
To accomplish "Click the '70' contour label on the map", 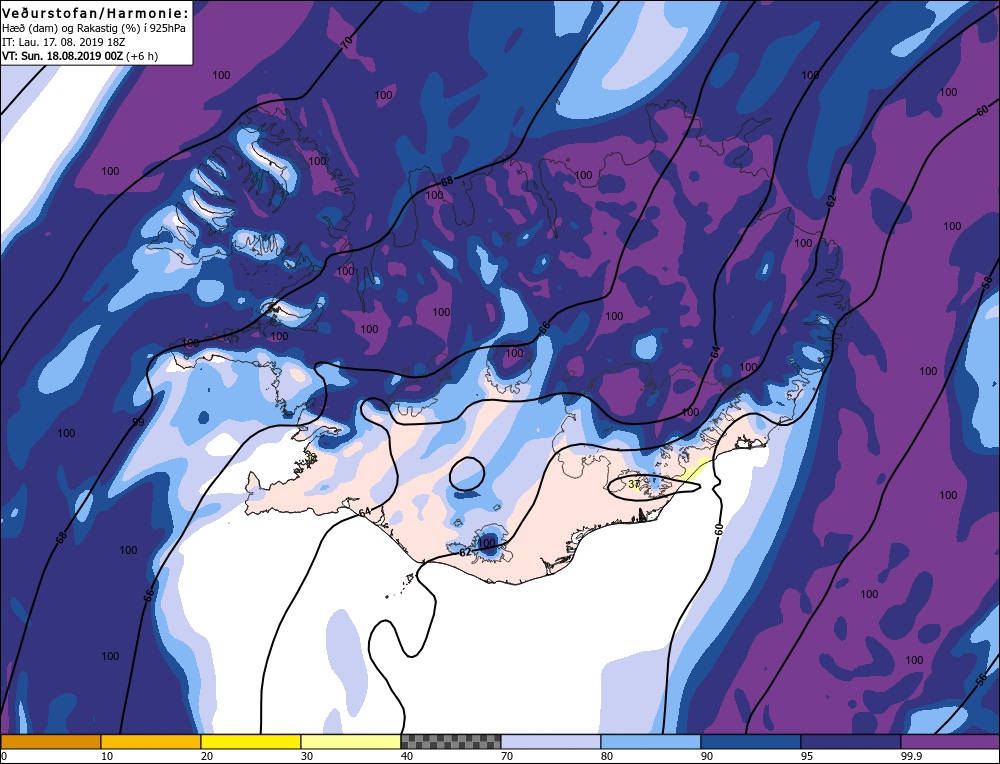I will (x=346, y=43).
